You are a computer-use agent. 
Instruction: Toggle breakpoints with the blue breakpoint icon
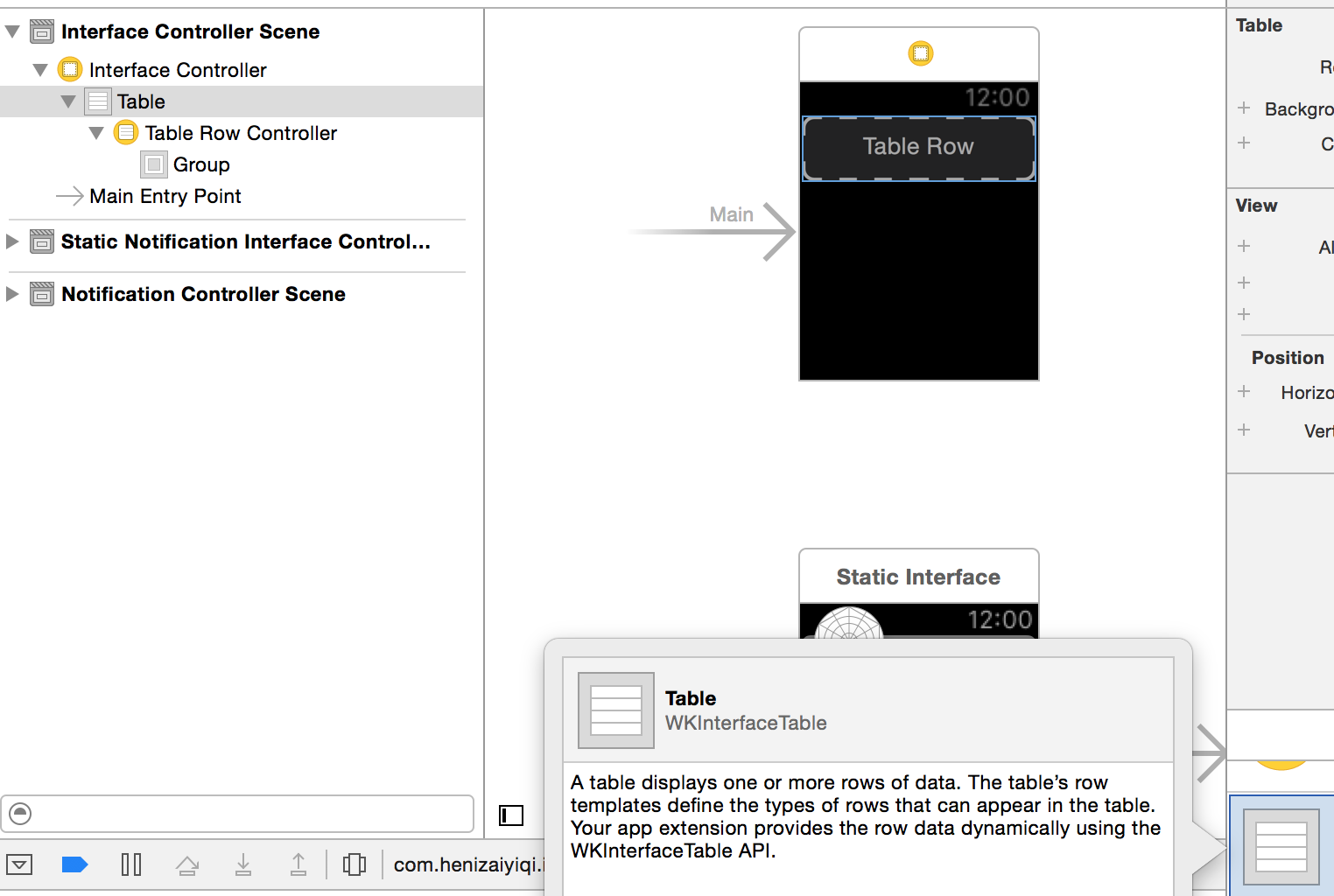(x=75, y=865)
